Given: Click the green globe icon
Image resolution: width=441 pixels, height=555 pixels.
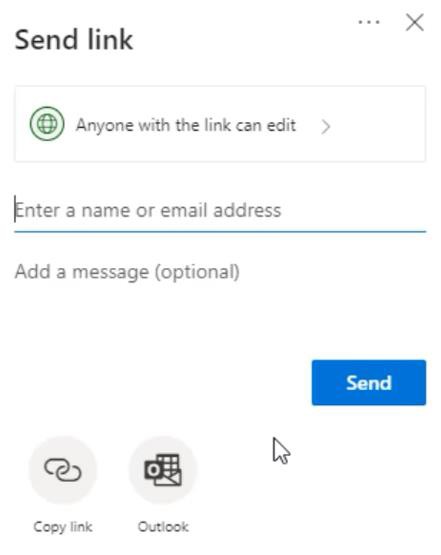Looking at the screenshot, I should coord(47,124).
